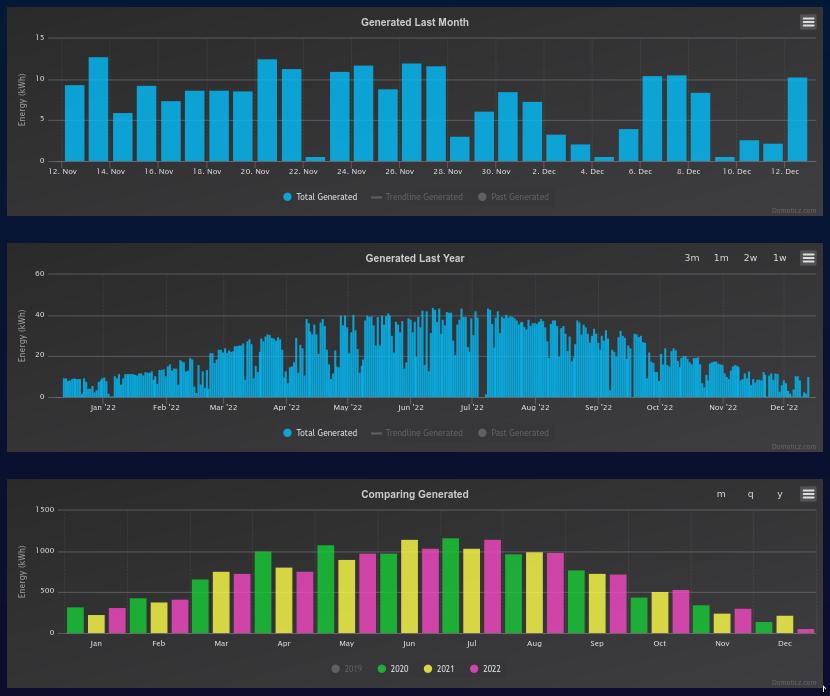Enable the 2019 series in comparison legend
830x696 pixels.
click(347, 669)
